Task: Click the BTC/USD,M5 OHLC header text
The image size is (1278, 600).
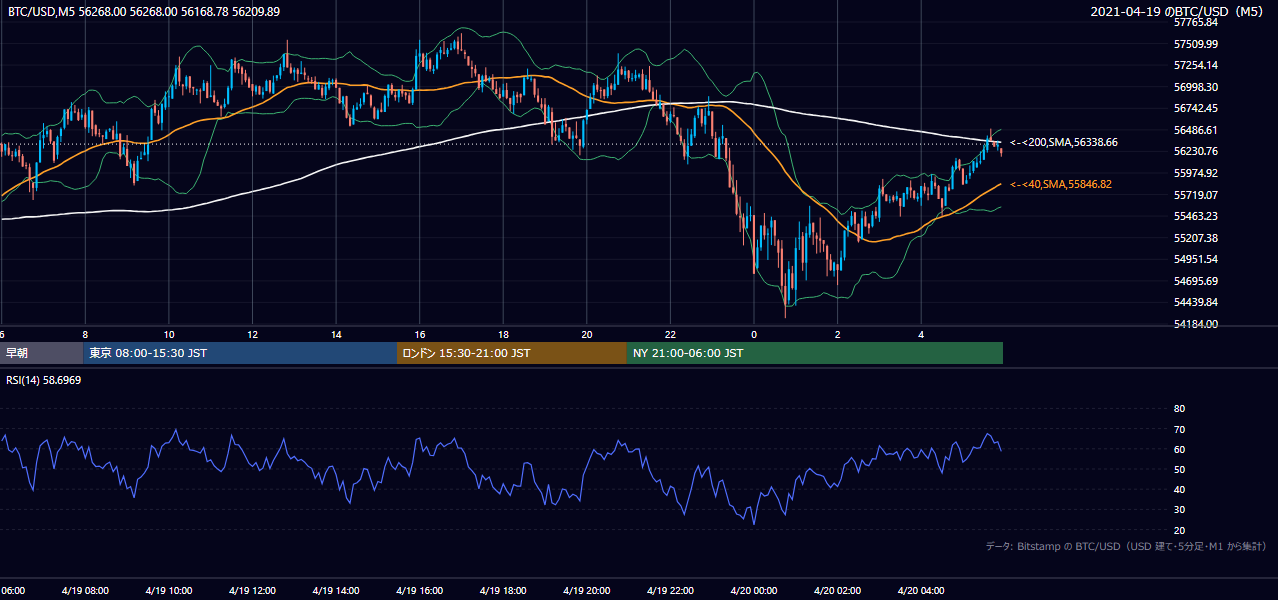Action: 144,11
